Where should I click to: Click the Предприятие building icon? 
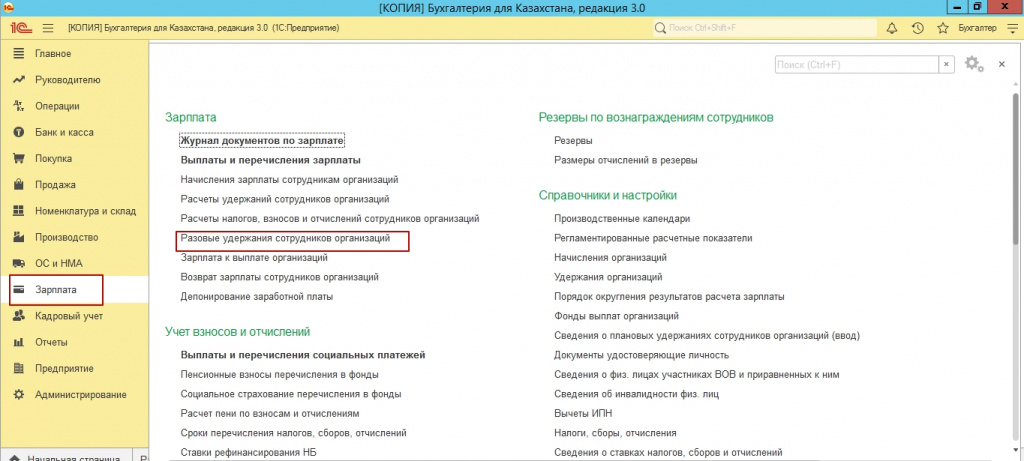(x=19, y=368)
